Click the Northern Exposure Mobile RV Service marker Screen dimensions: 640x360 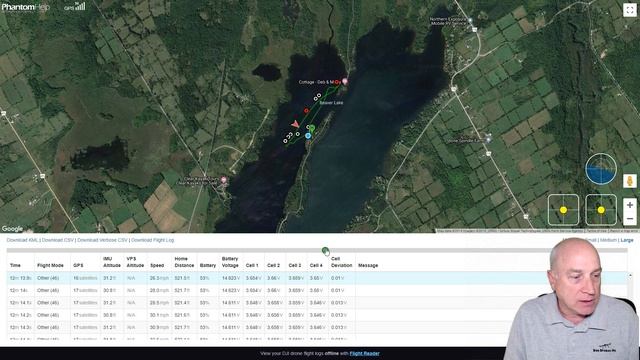coord(470,20)
